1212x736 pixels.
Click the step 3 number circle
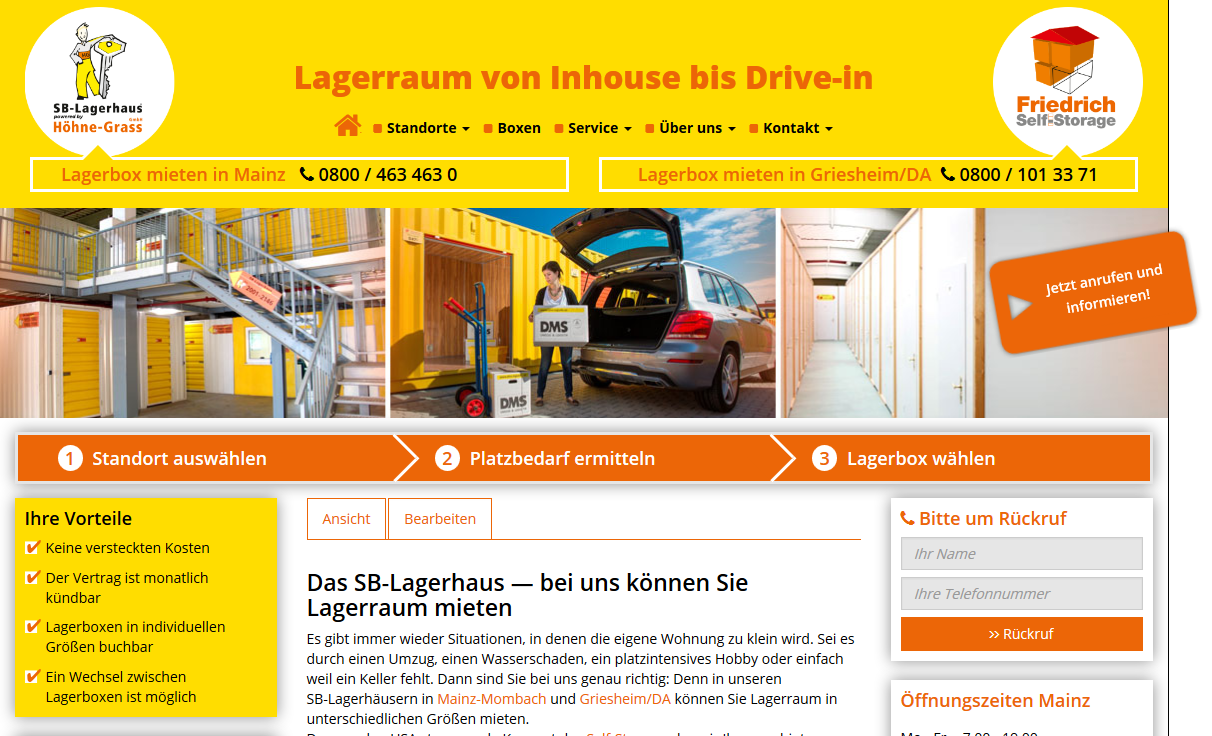tap(824, 458)
